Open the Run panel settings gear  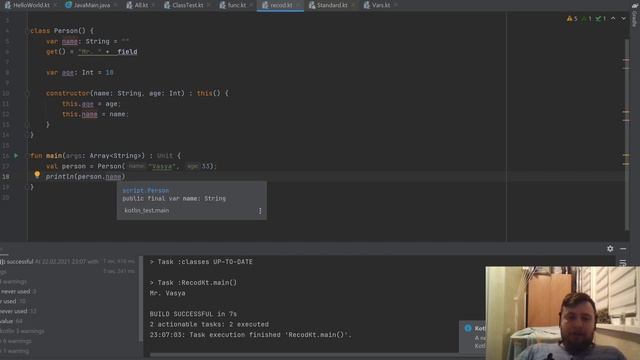click(610, 249)
